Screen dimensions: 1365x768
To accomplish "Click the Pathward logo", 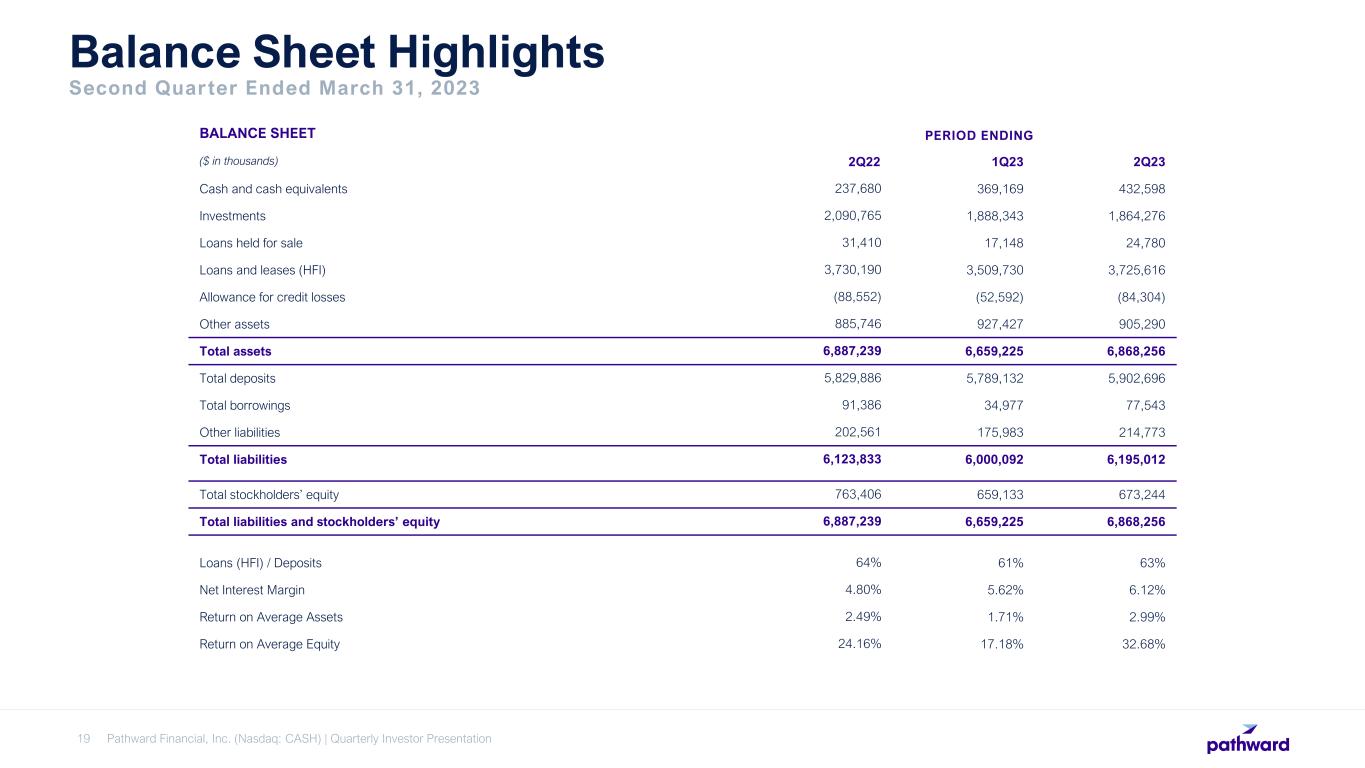I will tap(1247, 739).
